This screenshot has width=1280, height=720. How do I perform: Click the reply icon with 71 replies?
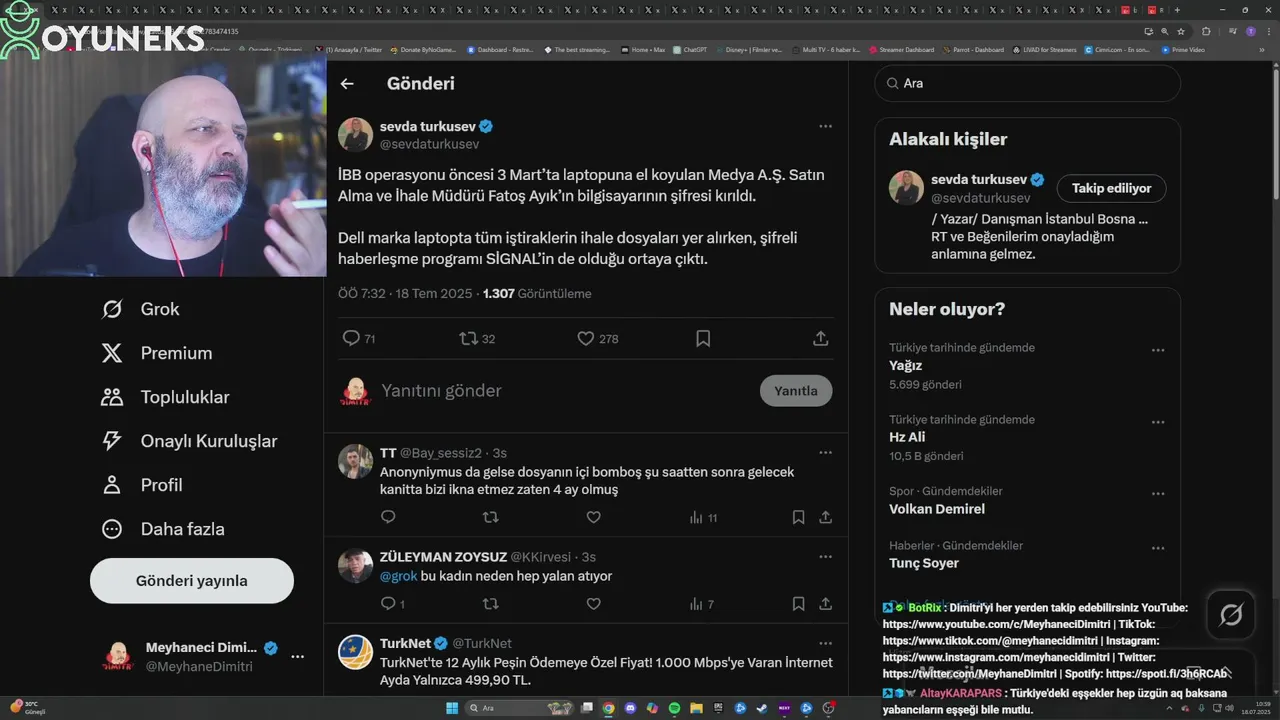coord(351,339)
